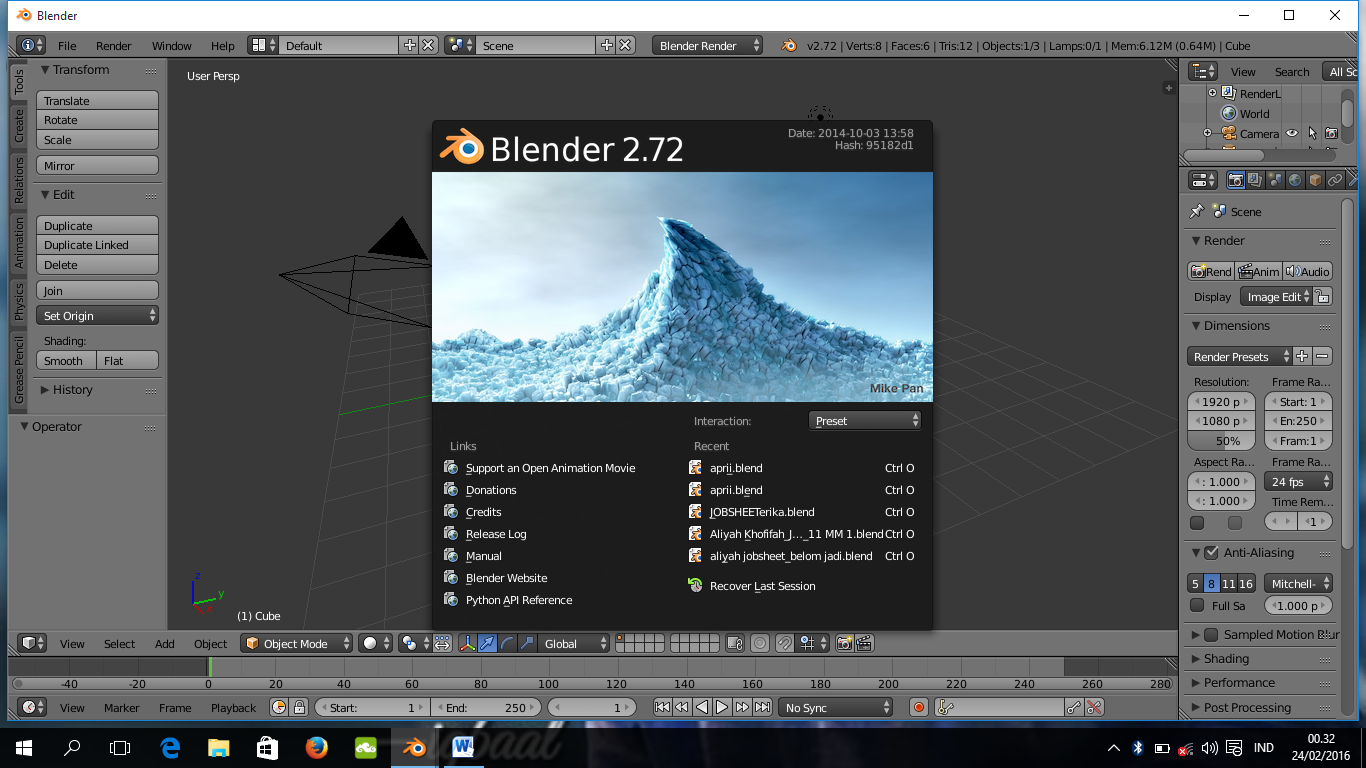Open the timeline editor type selector

click(x=33, y=707)
